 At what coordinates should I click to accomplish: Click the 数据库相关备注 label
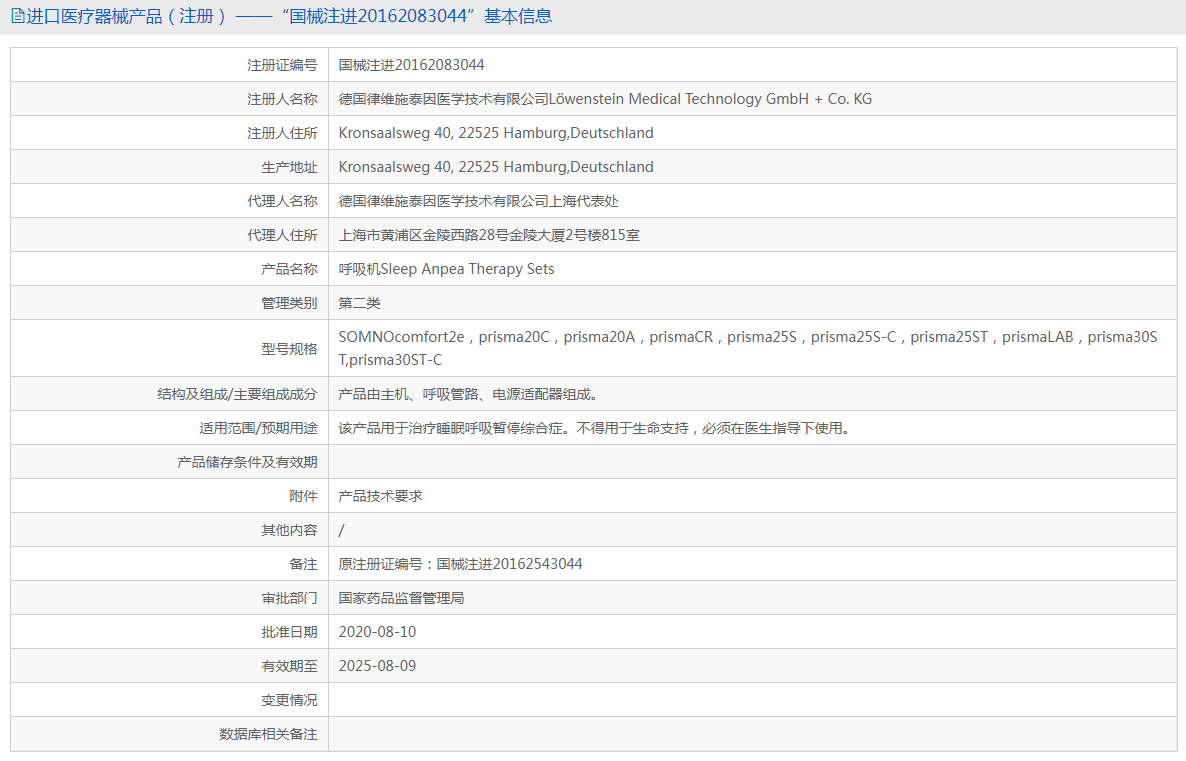(x=269, y=735)
